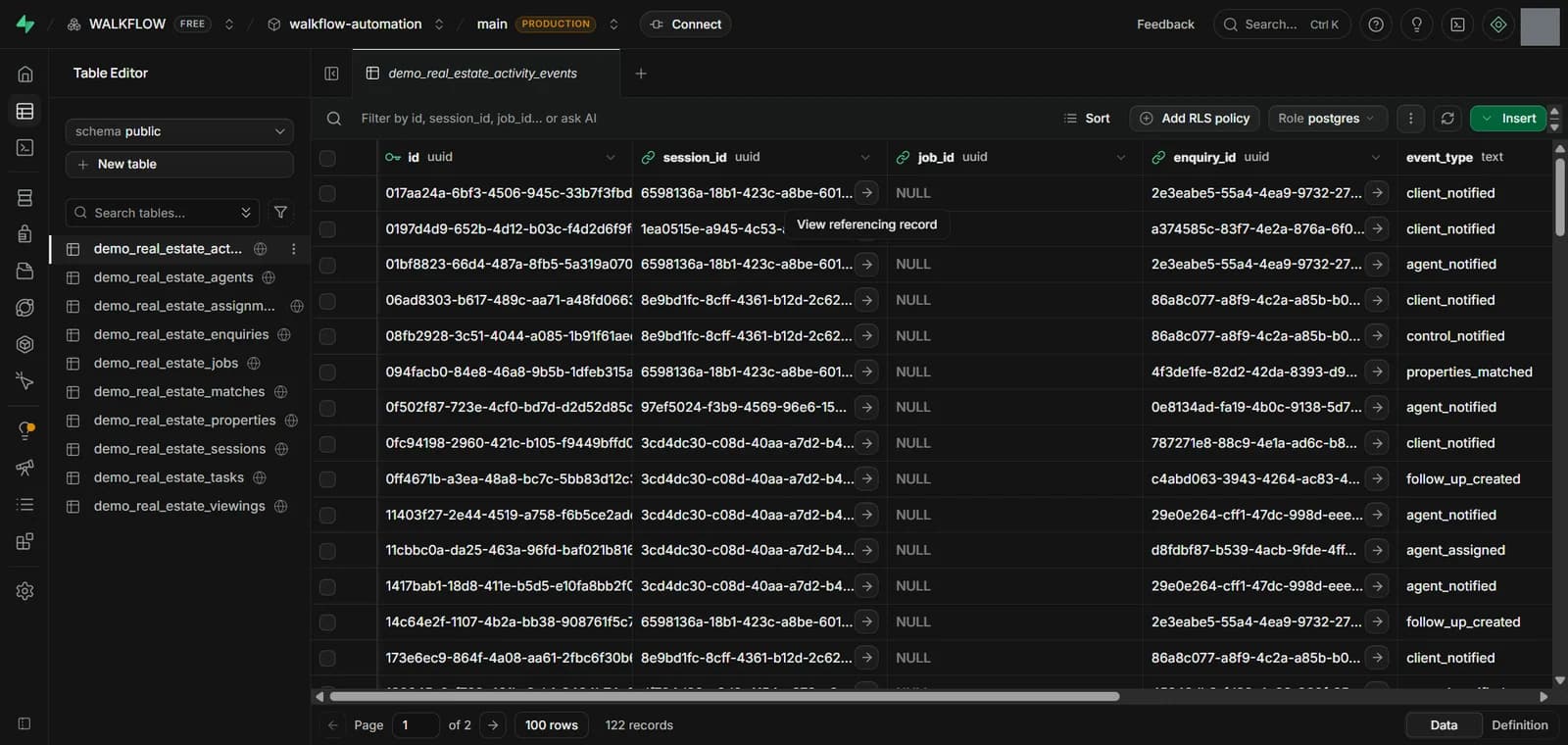1568x745 pixels.
Task: Open the Logs list icon in sidebar
Action: pyautogui.click(x=25, y=505)
